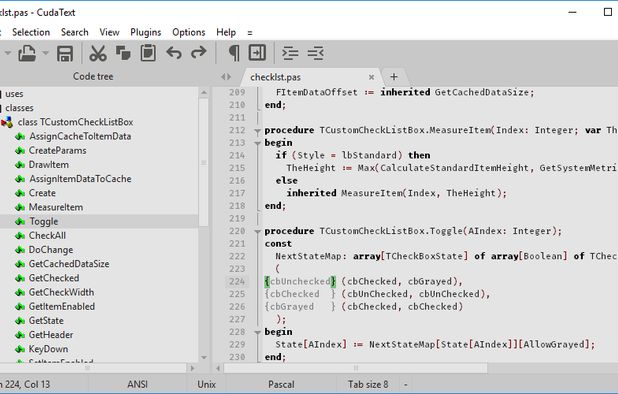618x394 pixels.
Task: Open the View menu
Action: 109,32
